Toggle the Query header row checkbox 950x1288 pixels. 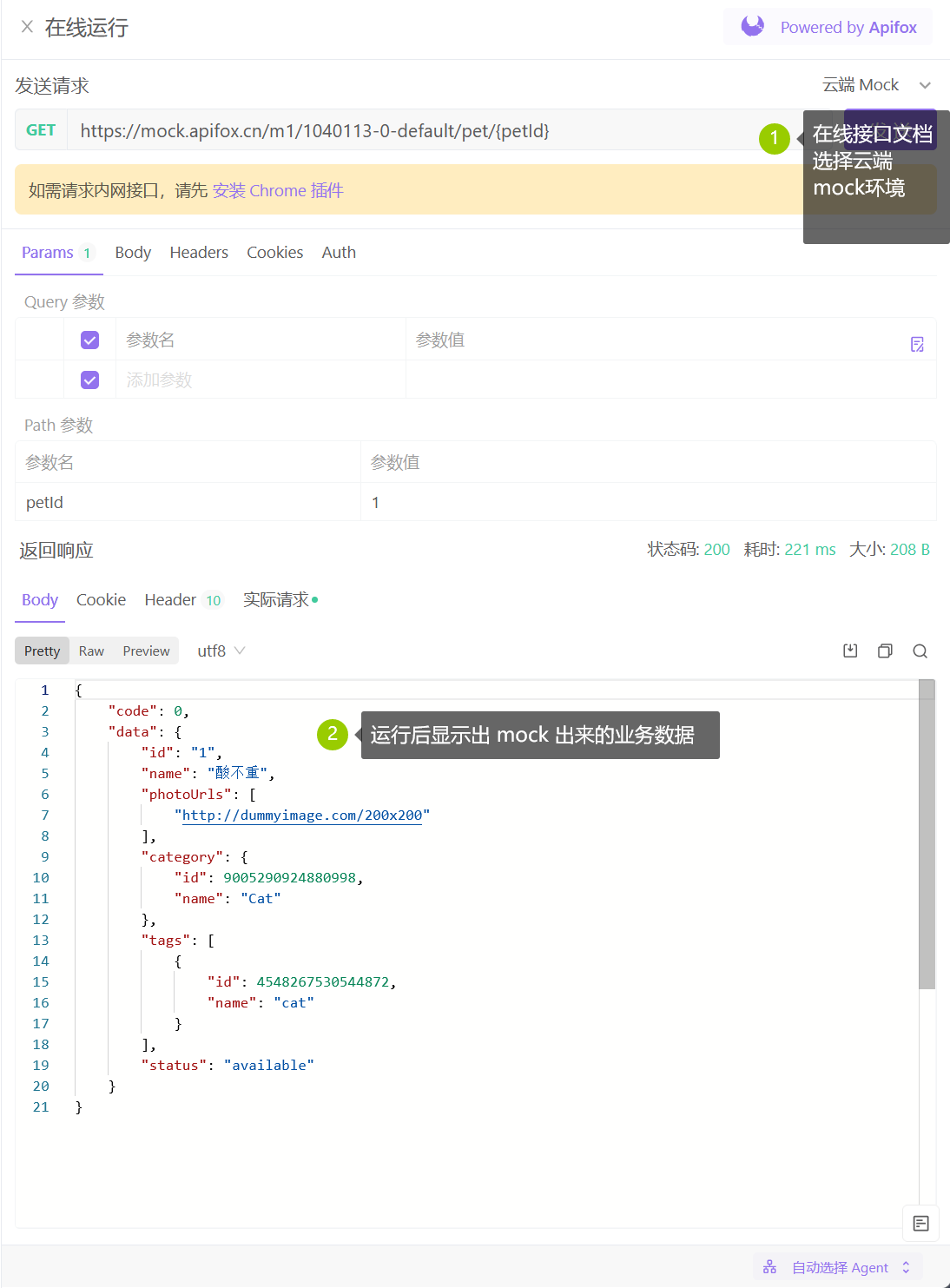click(89, 340)
